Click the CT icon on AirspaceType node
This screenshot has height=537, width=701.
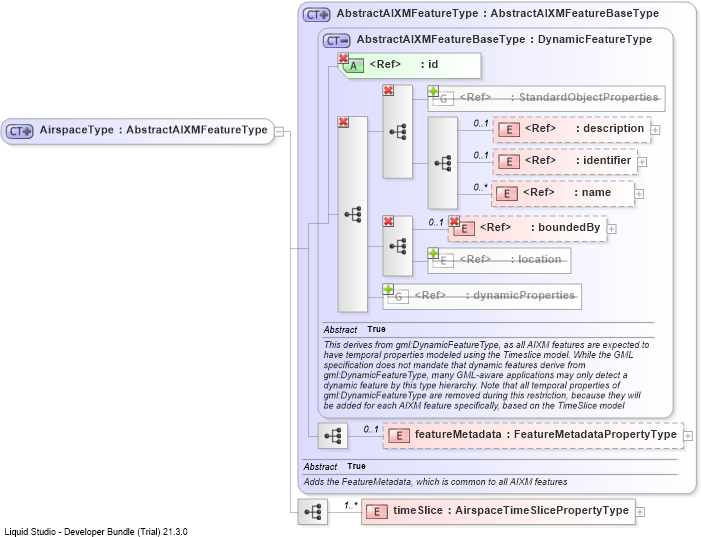(19, 131)
